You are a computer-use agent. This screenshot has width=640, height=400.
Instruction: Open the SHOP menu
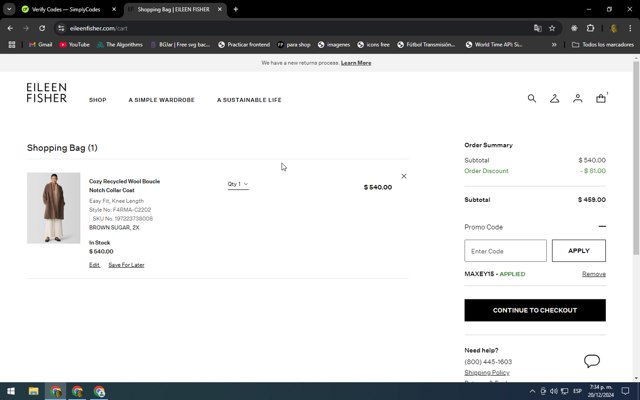pos(98,100)
